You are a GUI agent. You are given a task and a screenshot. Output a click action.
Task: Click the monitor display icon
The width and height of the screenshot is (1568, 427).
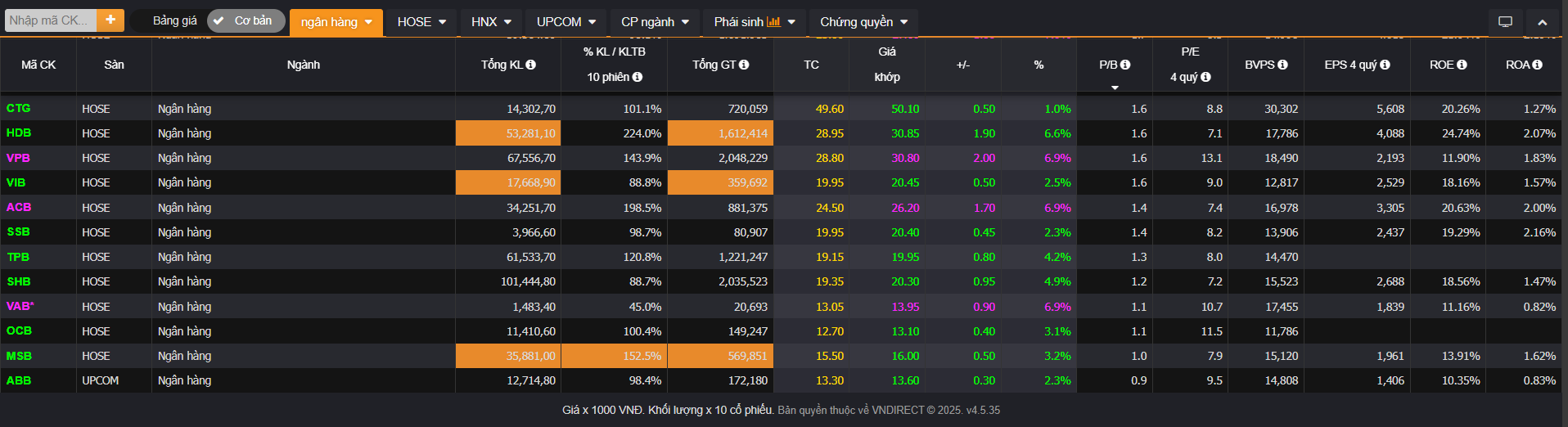click(x=1505, y=22)
